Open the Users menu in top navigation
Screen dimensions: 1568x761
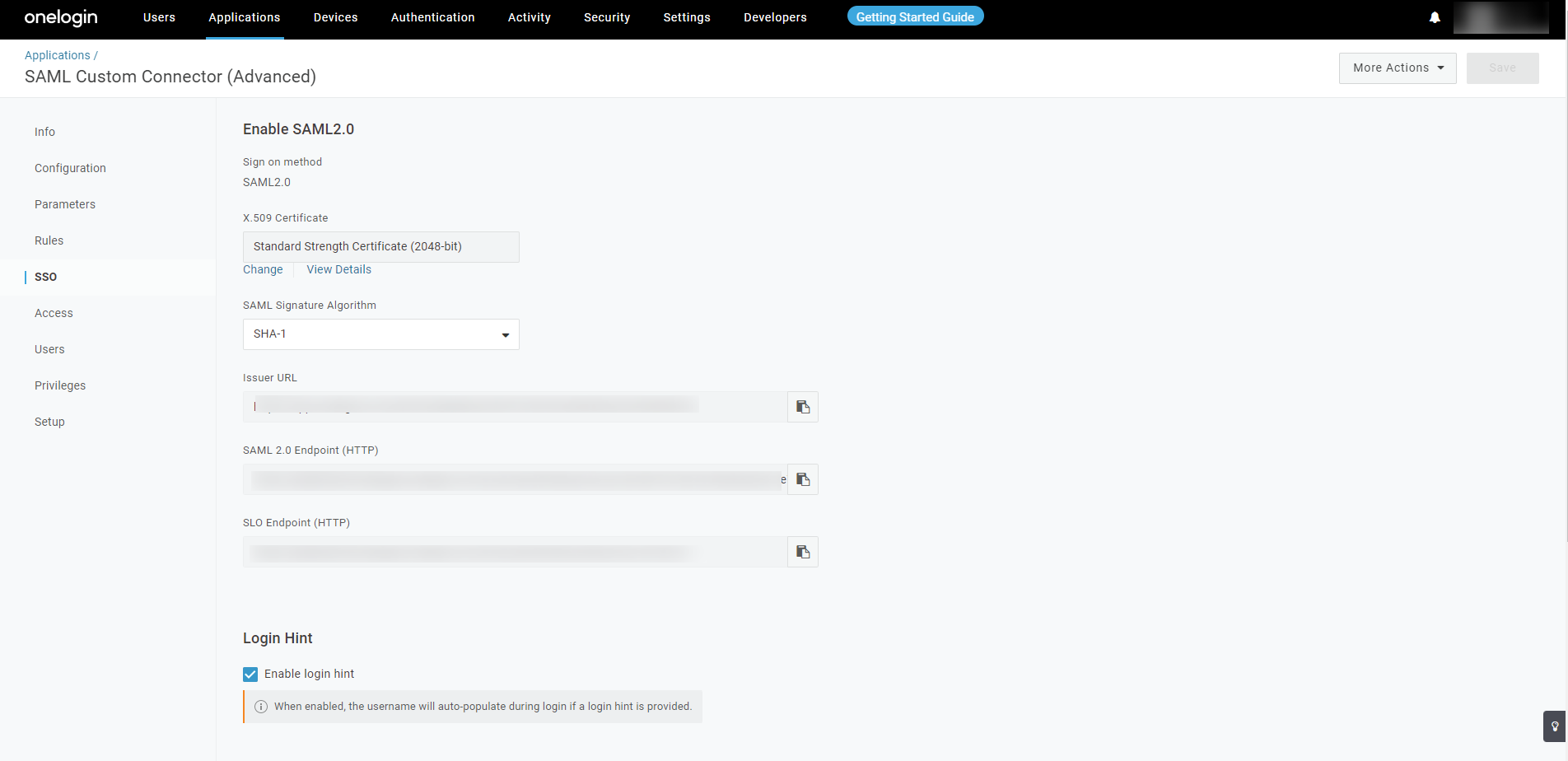click(159, 17)
